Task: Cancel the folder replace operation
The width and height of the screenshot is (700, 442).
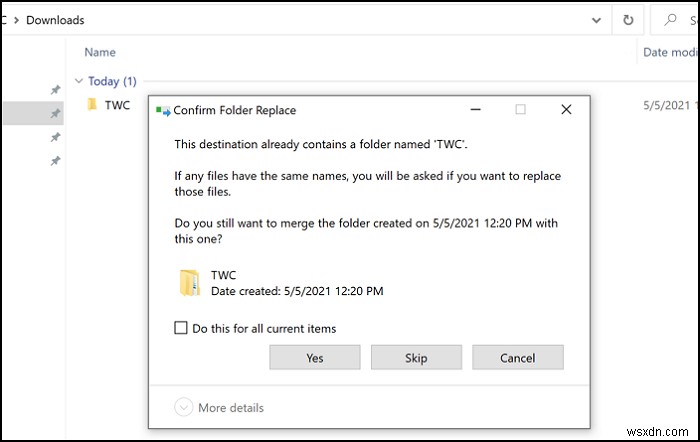Action: coord(517,358)
